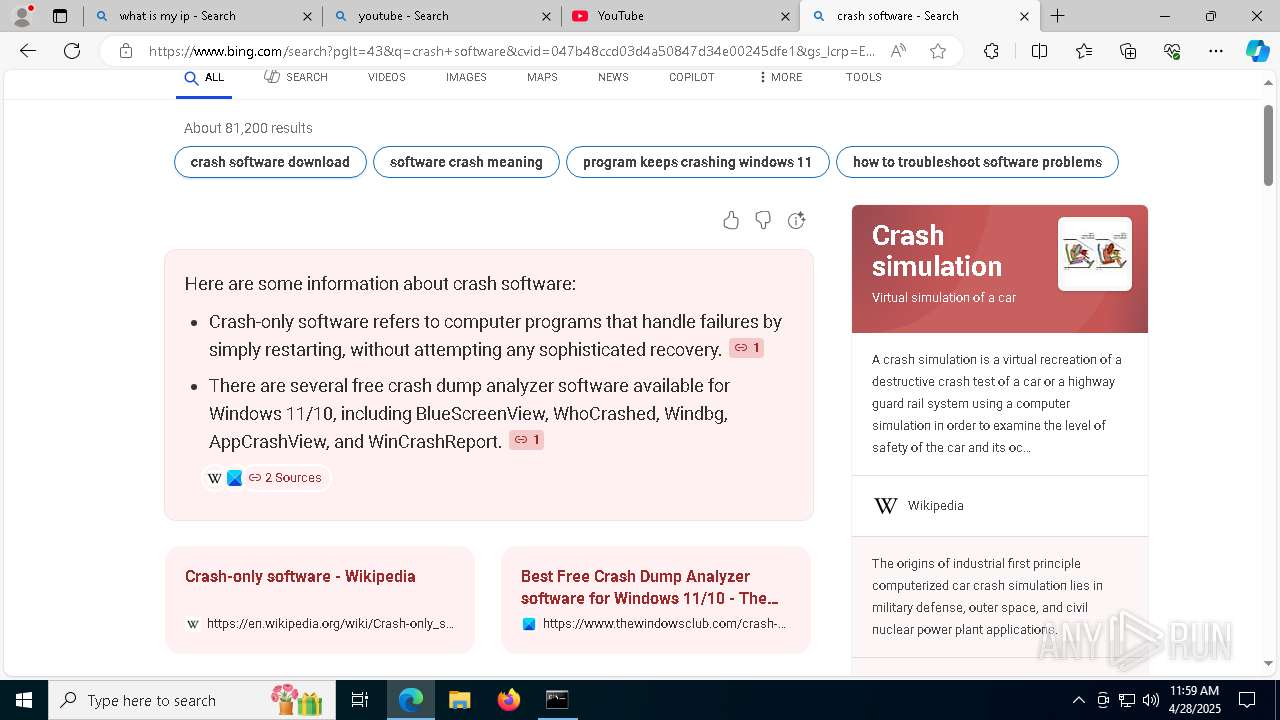Open Wikipedia source in side panel

[935, 506]
